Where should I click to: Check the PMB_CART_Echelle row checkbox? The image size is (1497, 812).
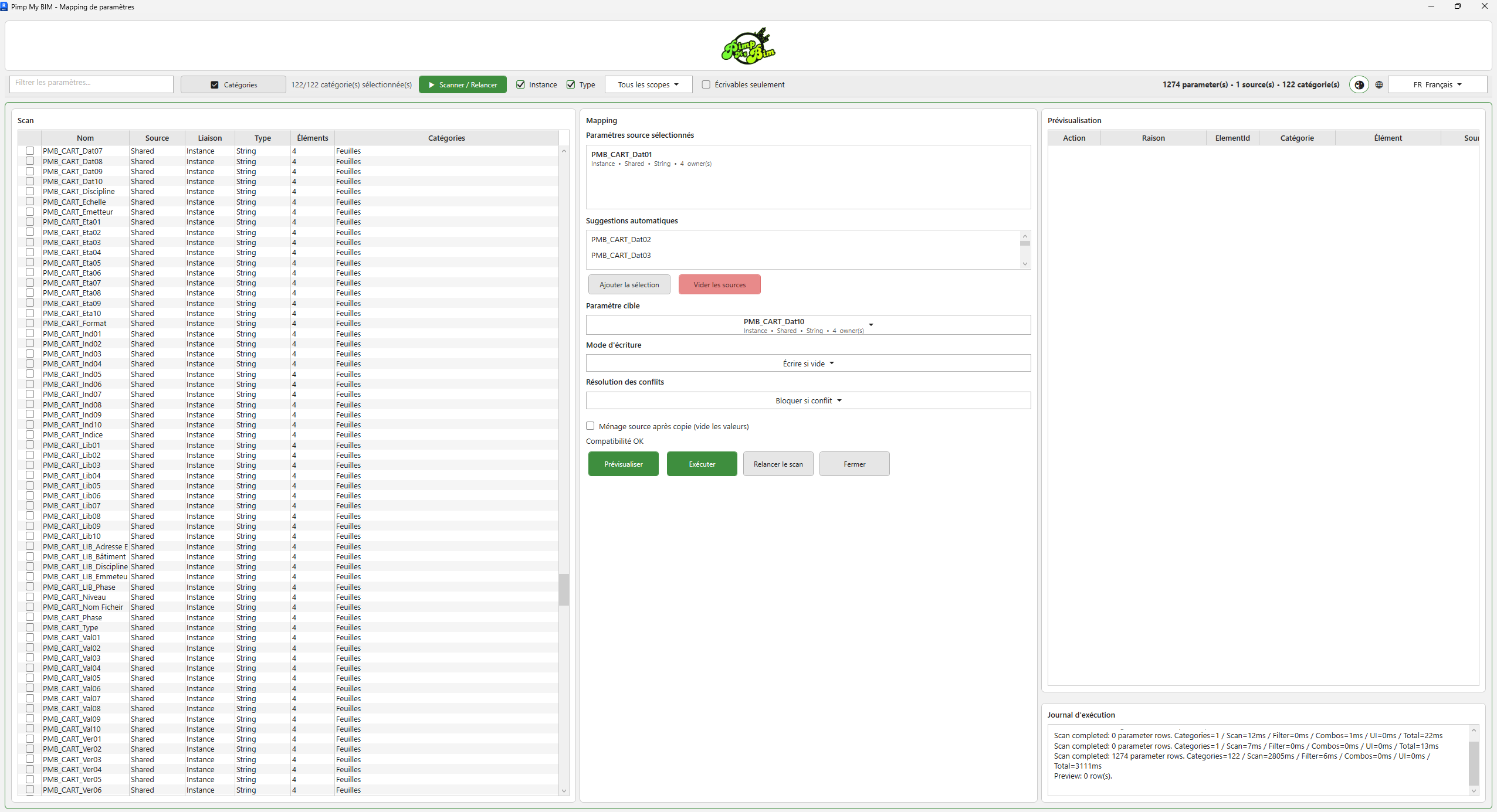[30, 202]
